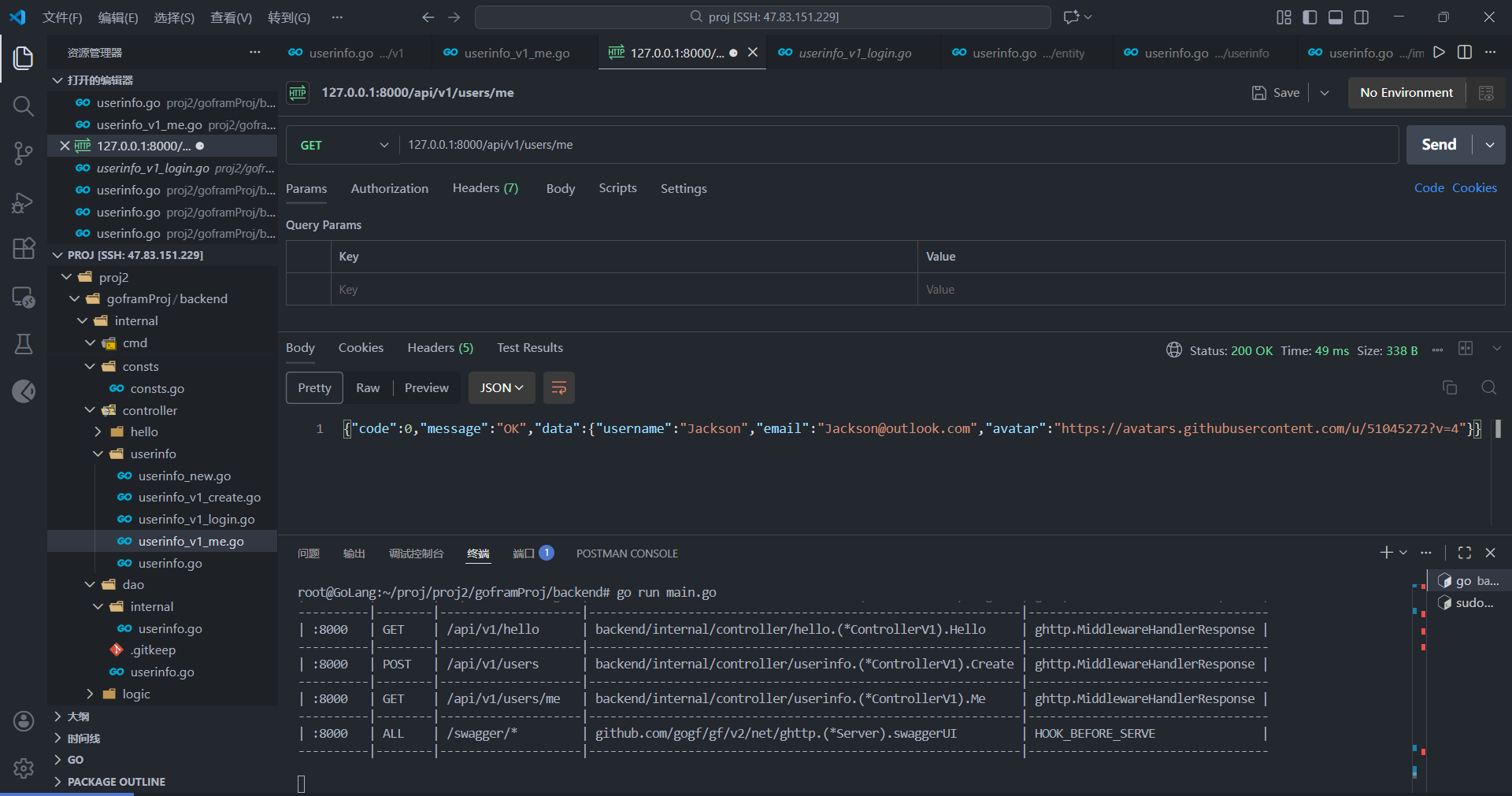Open the 文件(F) menu
1512x796 pixels.
coord(62,17)
